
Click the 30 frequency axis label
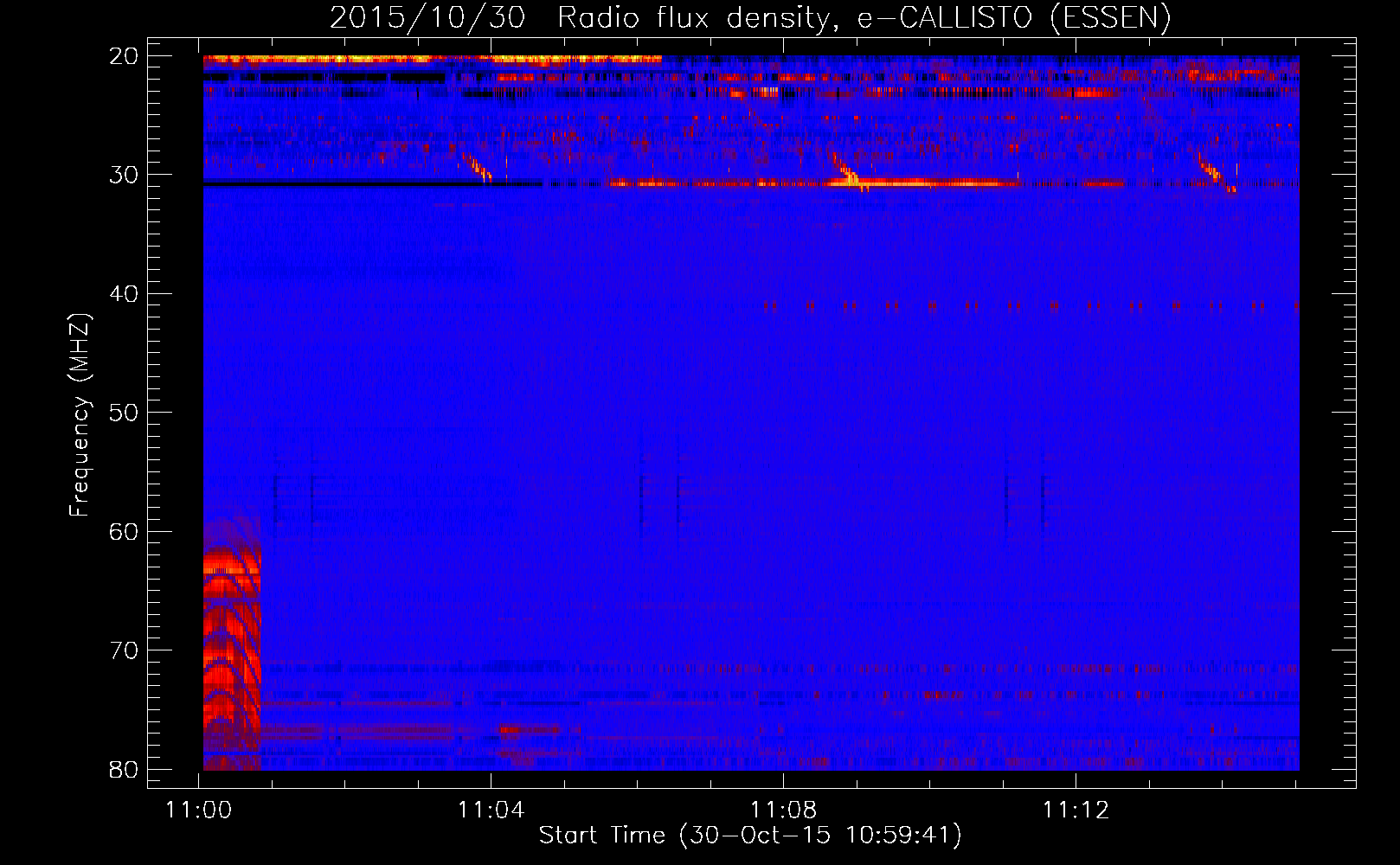coord(124,175)
